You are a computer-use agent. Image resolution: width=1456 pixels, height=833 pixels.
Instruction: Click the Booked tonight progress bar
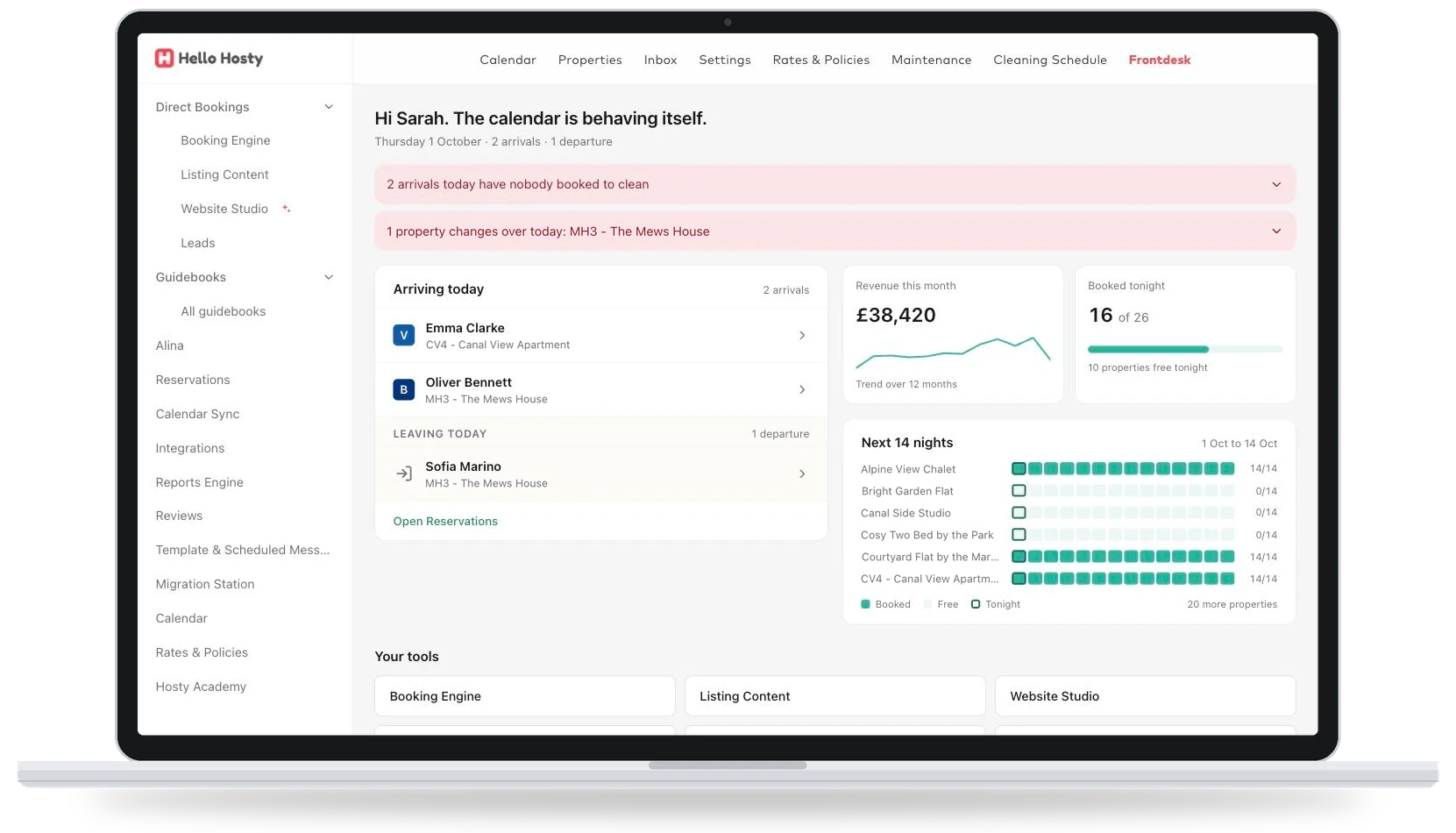click(1185, 349)
